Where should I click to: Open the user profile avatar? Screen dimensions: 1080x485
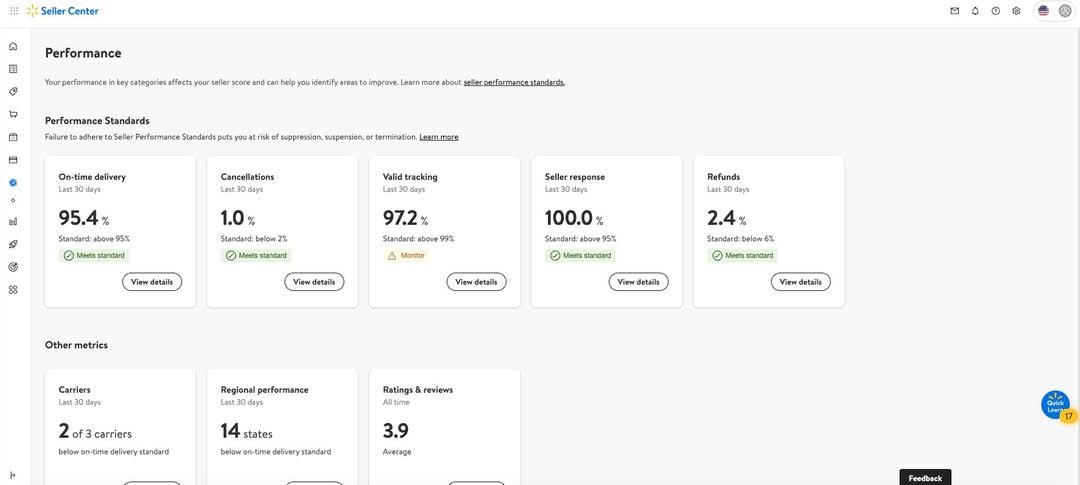click(1065, 11)
